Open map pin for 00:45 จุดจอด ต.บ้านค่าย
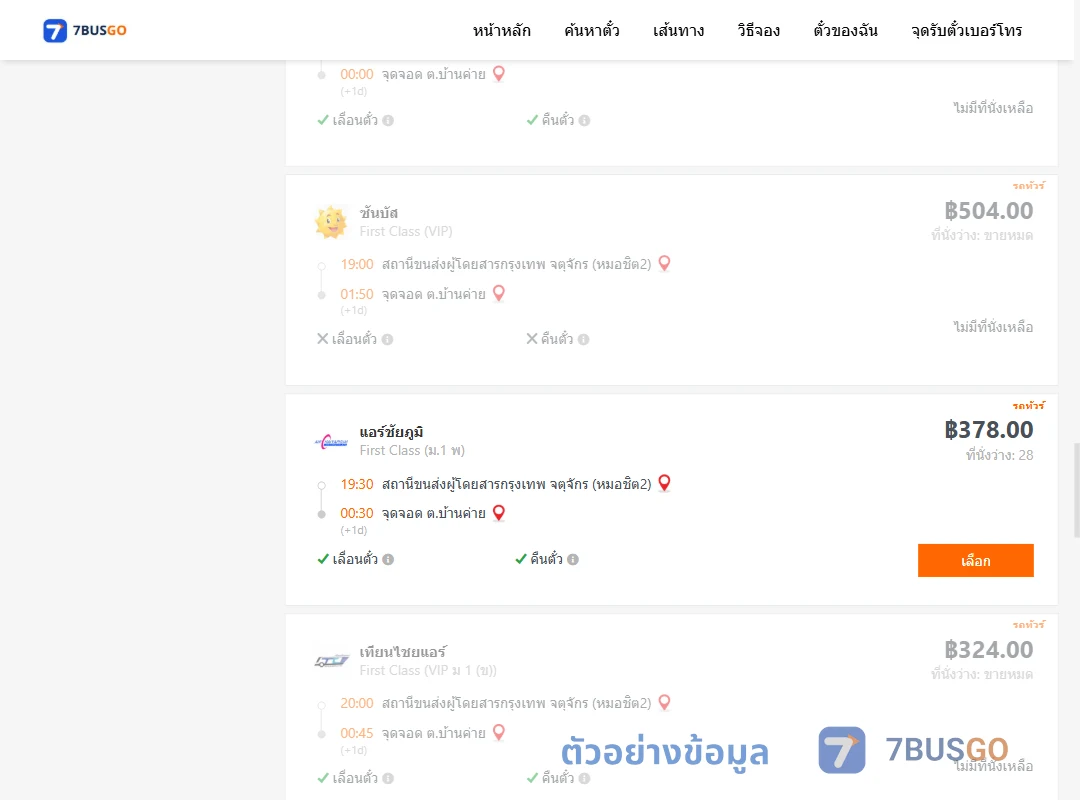 tap(499, 732)
